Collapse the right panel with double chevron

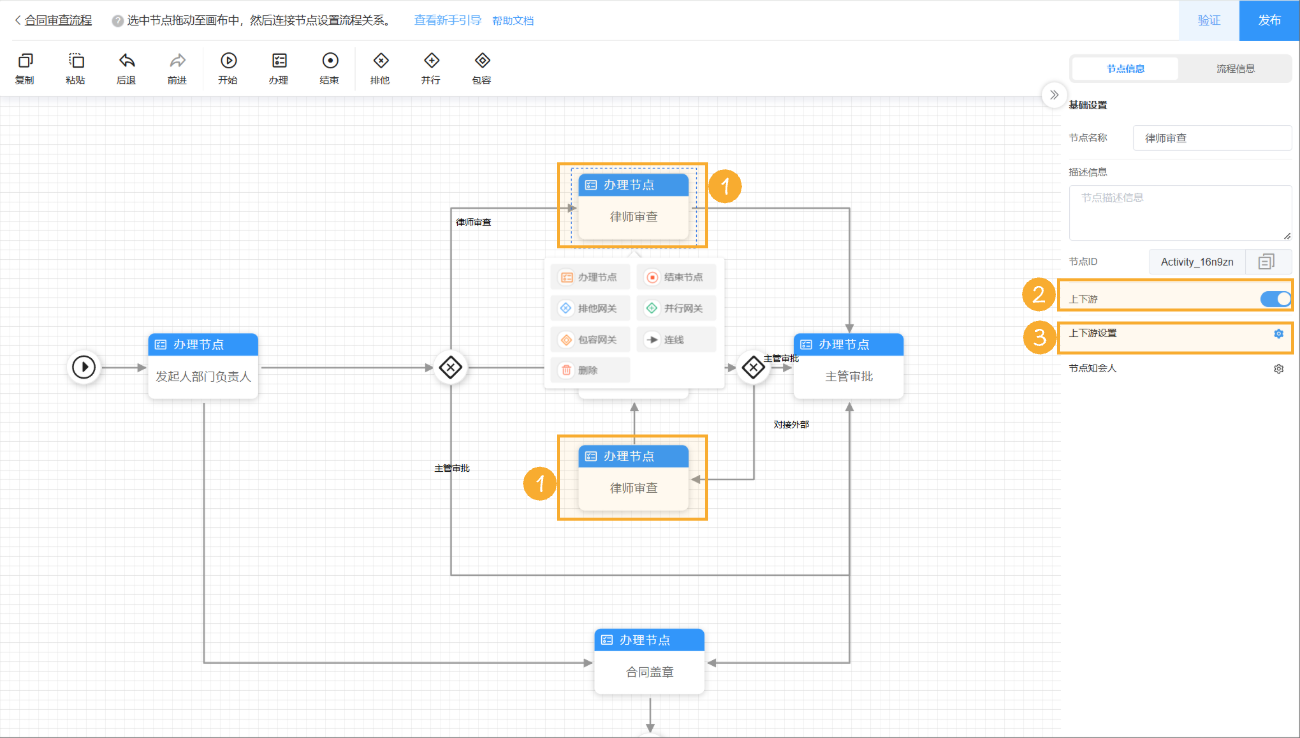[1053, 94]
